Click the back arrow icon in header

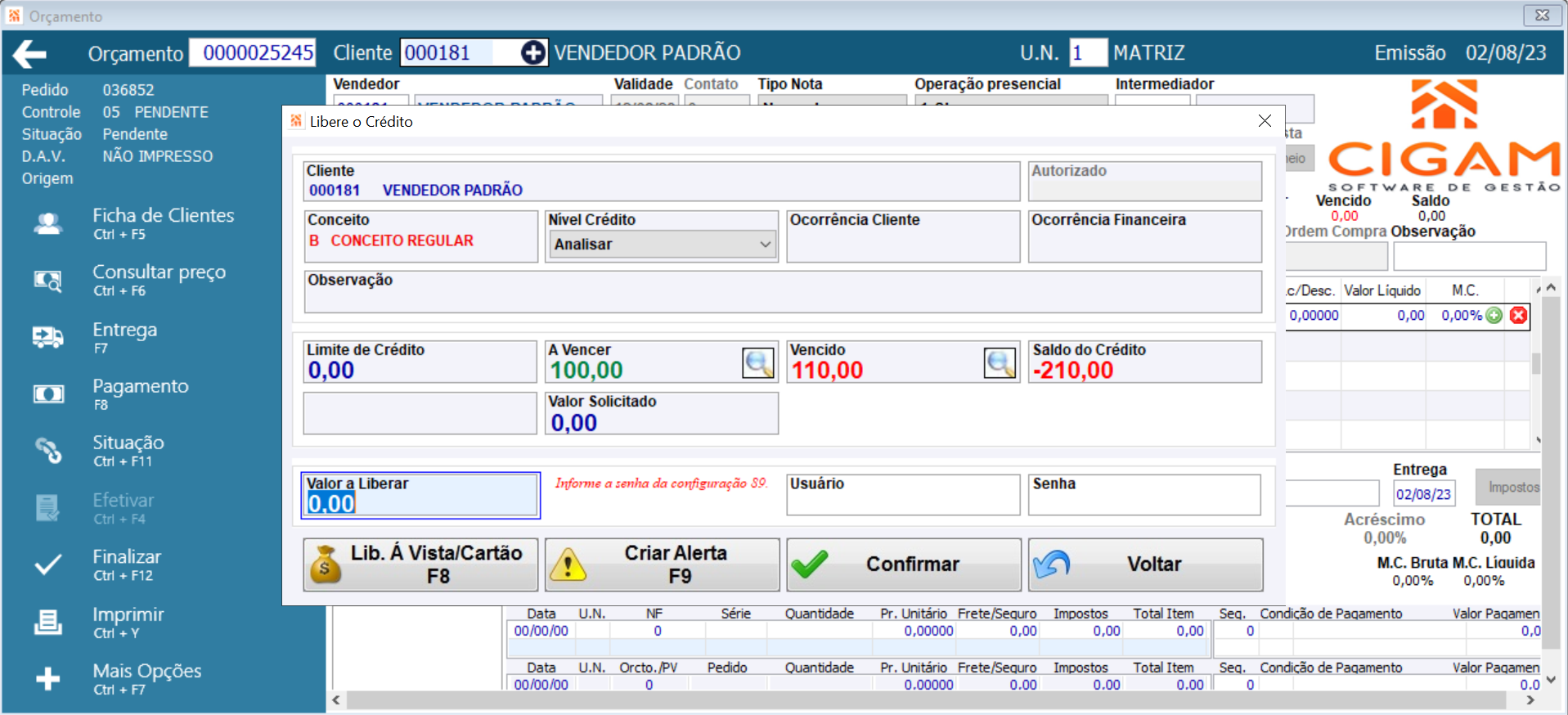[x=29, y=54]
